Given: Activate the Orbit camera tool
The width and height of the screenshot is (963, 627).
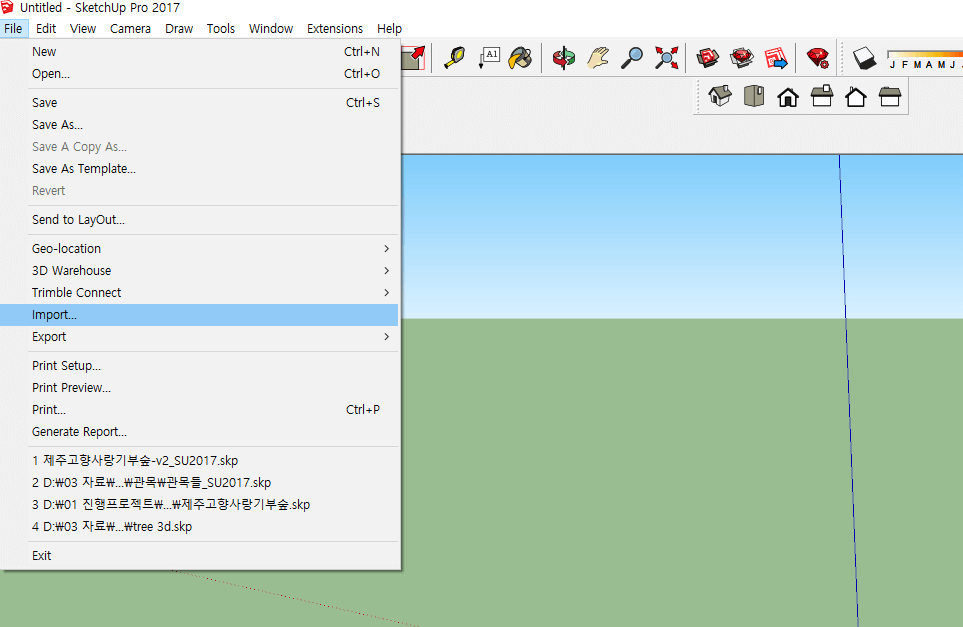Looking at the screenshot, I should [x=563, y=58].
